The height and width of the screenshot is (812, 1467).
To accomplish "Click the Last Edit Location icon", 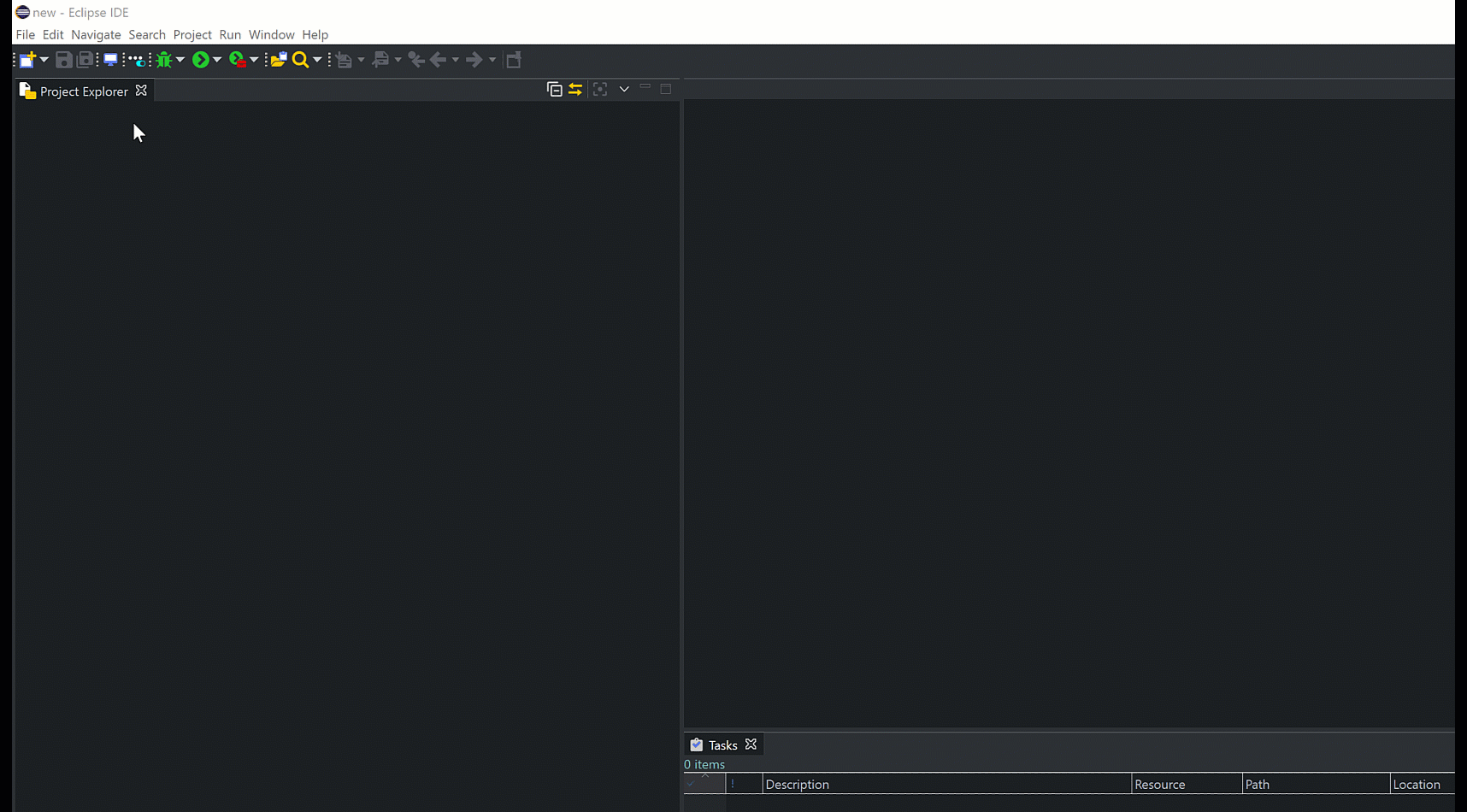I will coord(416,60).
